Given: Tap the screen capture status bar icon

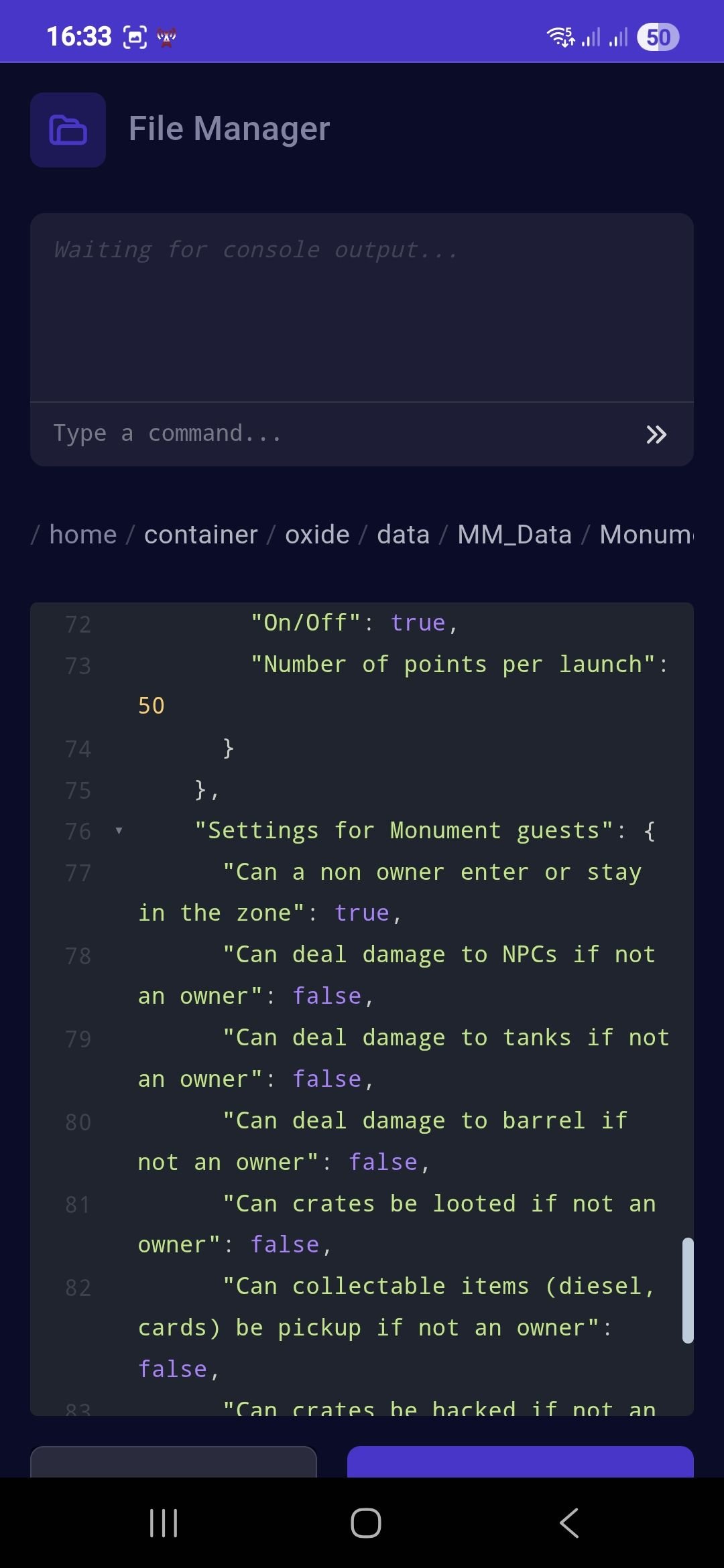Looking at the screenshot, I should pyautogui.click(x=135, y=37).
